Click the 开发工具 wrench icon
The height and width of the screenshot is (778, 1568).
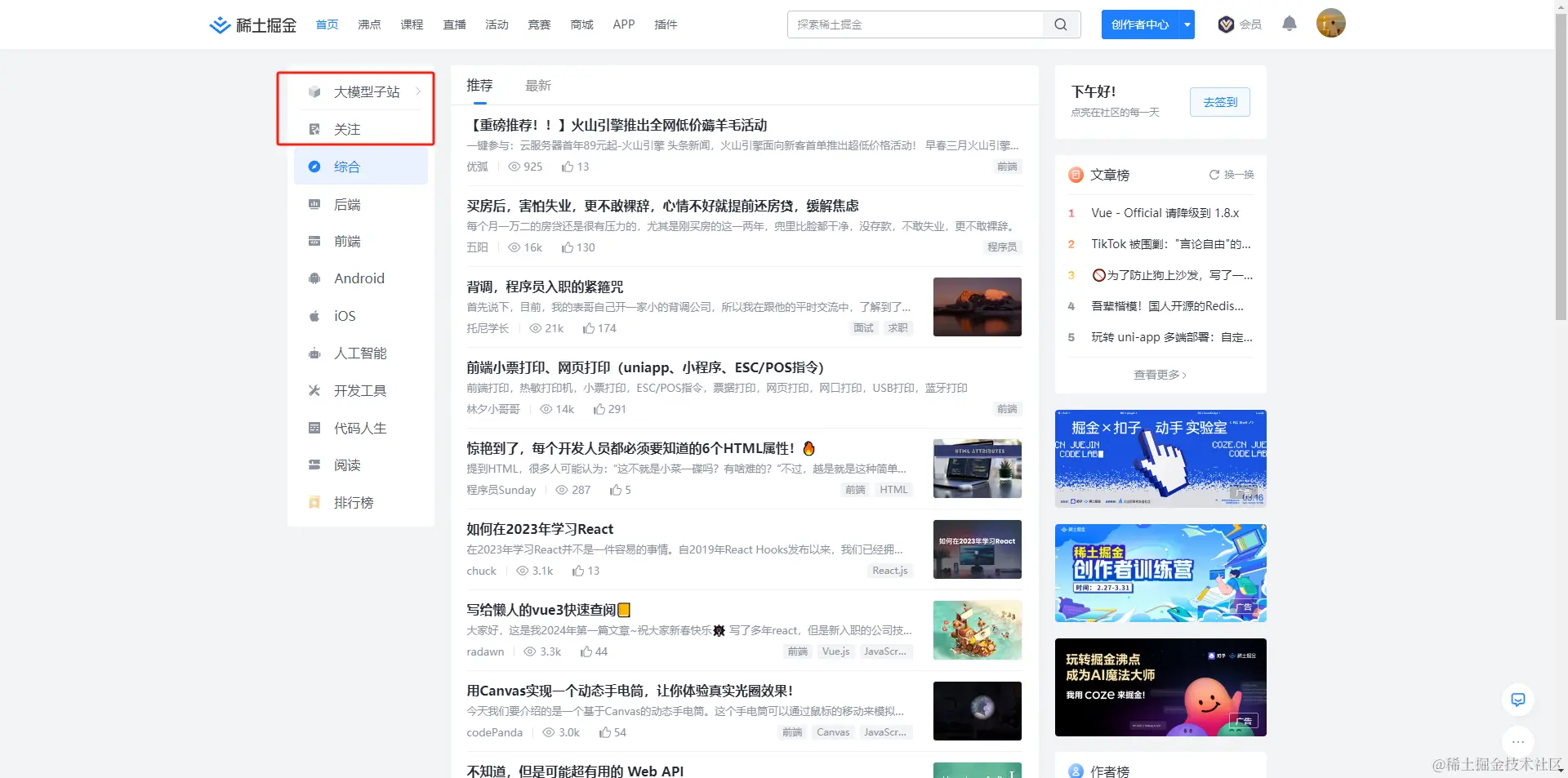tap(314, 390)
